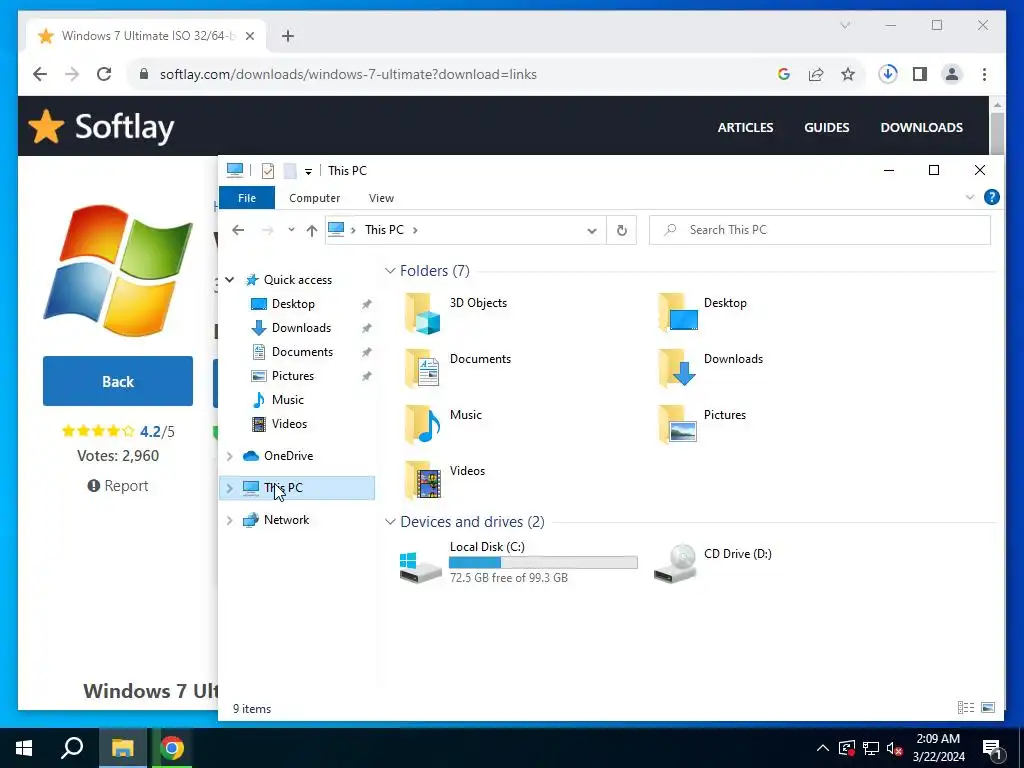The height and width of the screenshot is (768, 1024).
Task: Collapse the Quick access tree node
Action: tap(230, 280)
